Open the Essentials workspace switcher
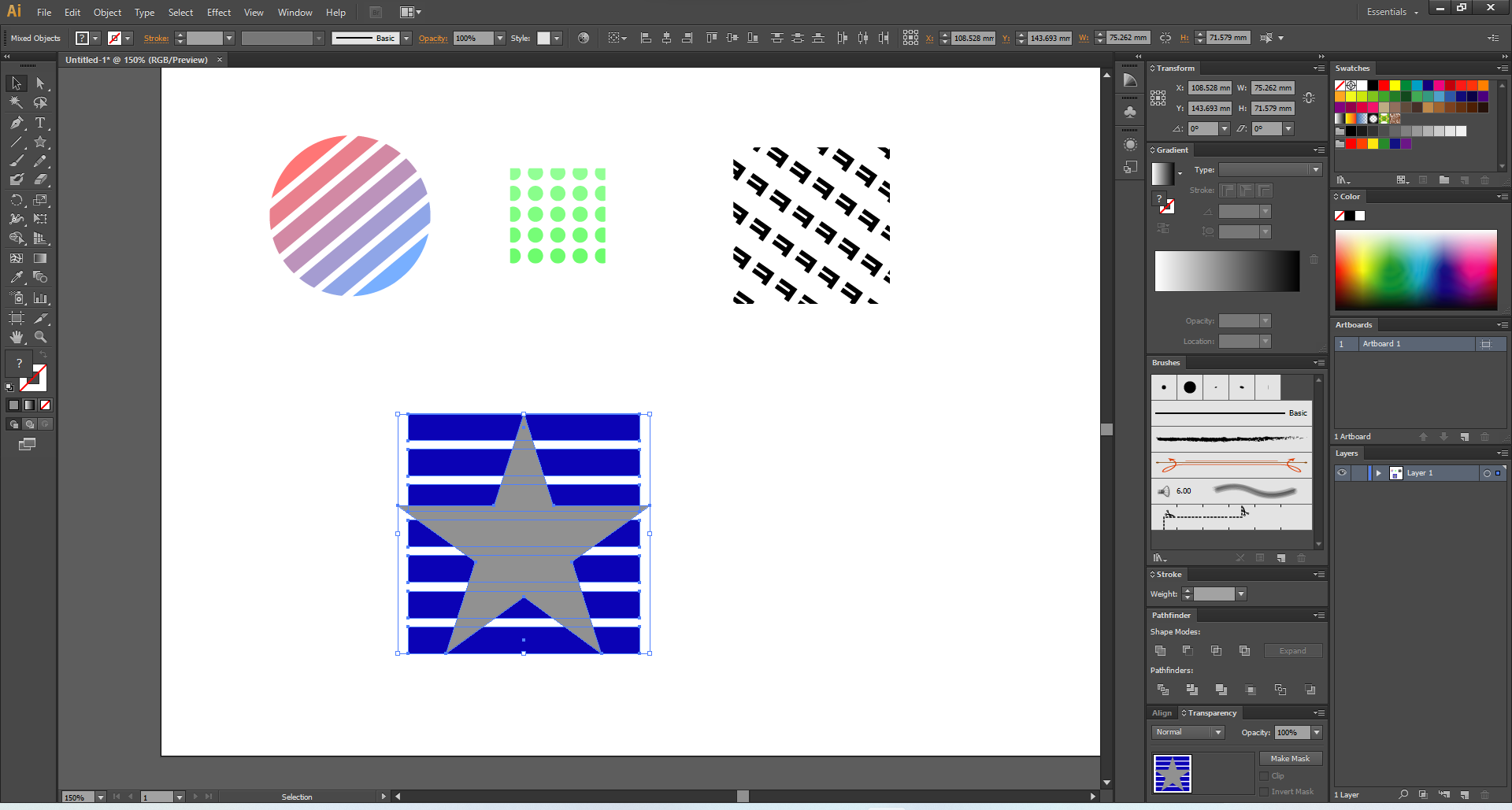This screenshot has height=810, width=1512. tap(1392, 12)
